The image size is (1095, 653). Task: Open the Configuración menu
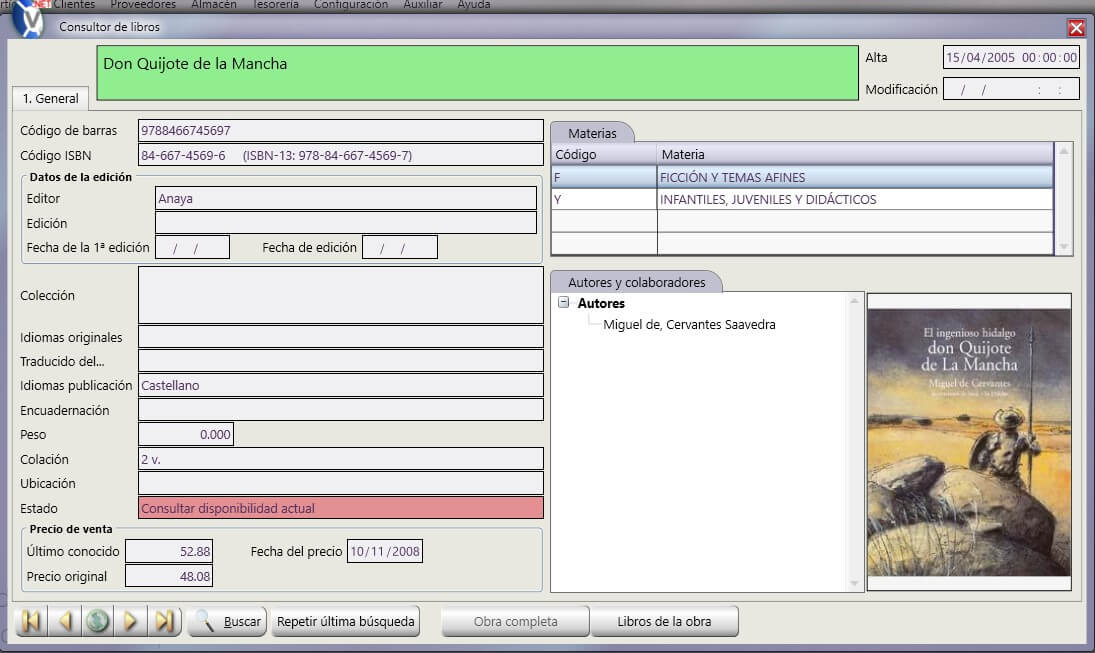coord(350,5)
